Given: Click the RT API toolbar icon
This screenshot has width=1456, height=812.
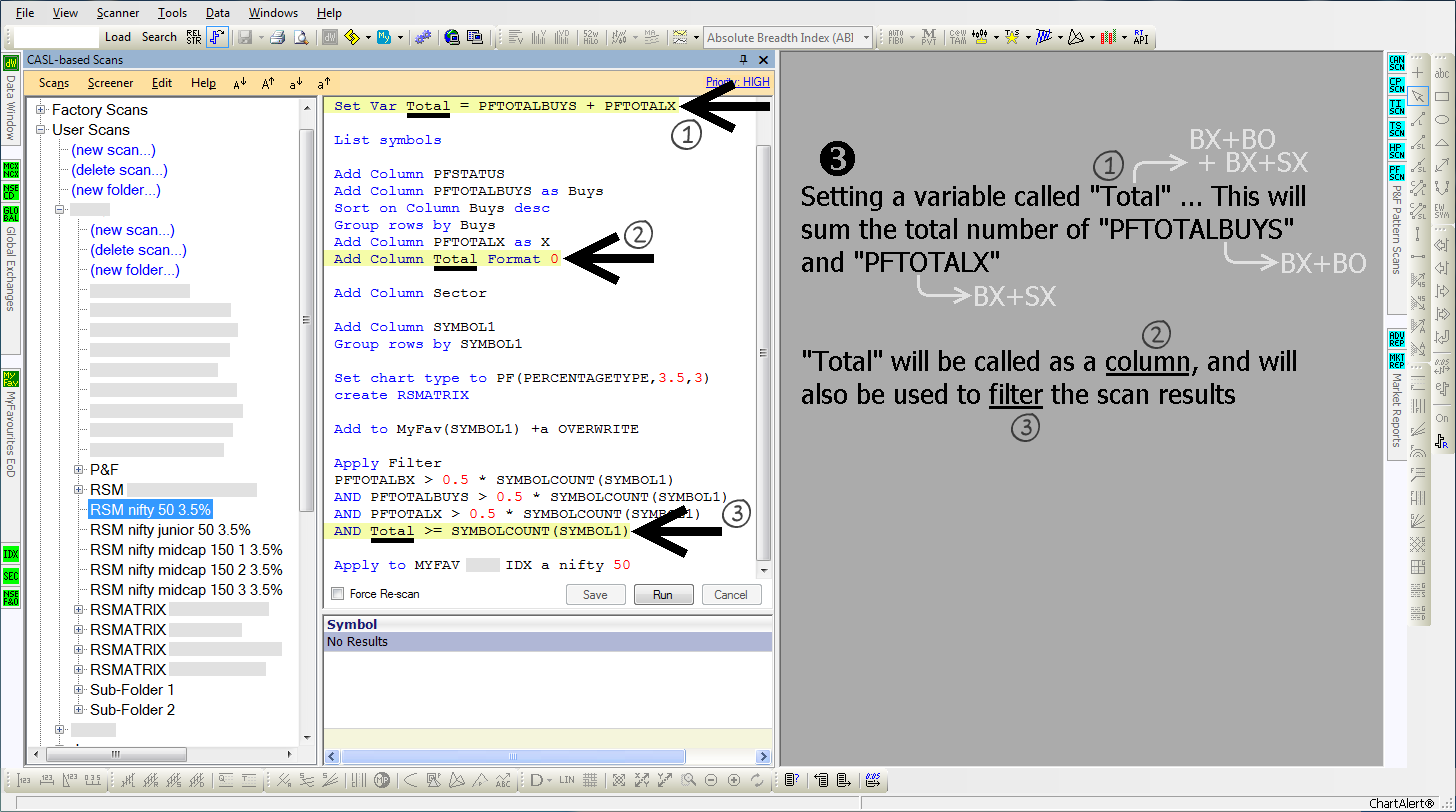Looking at the screenshot, I should click(1140, 37).
